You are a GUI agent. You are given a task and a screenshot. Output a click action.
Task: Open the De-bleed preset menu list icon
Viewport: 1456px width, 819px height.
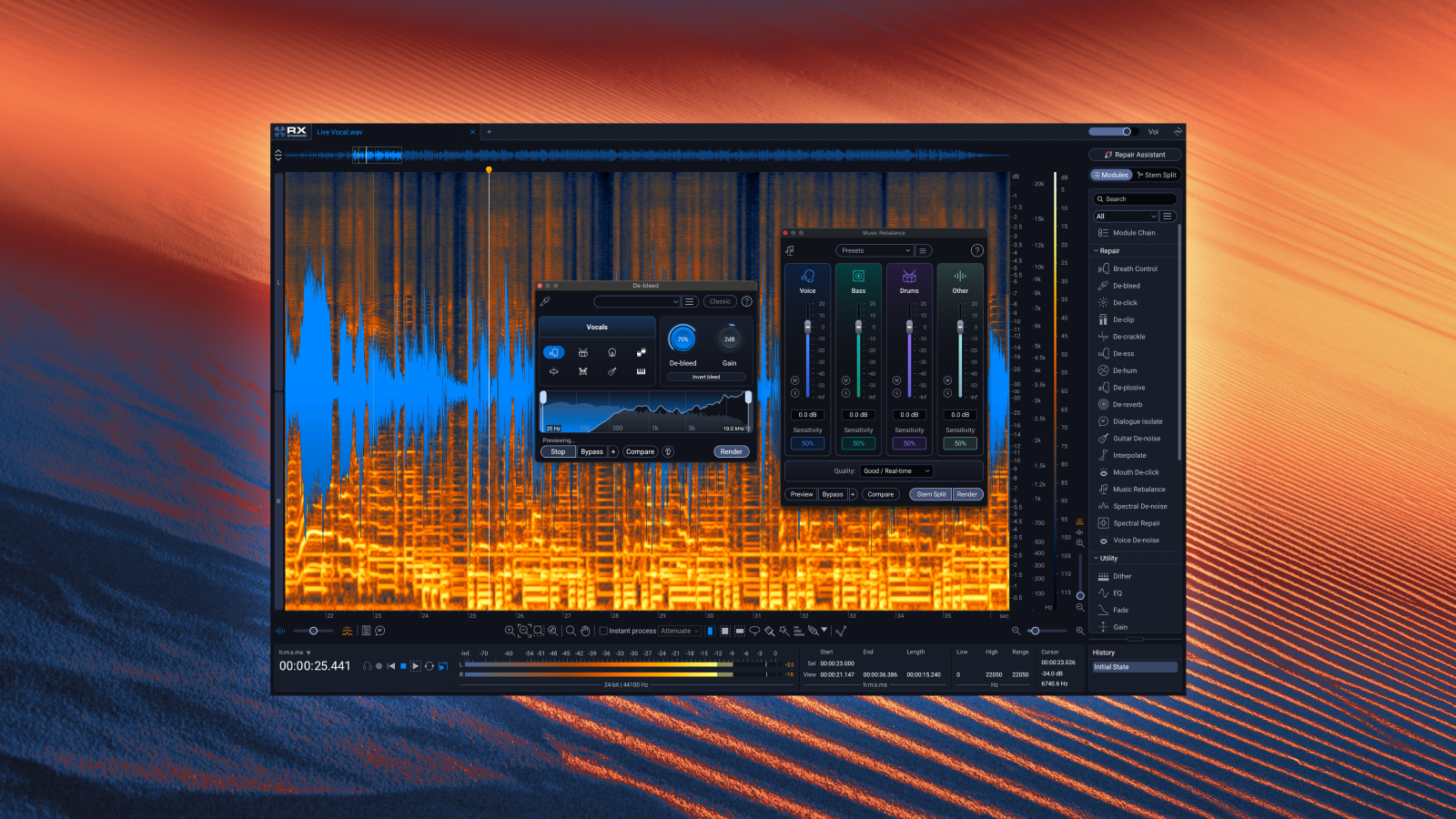689,301
